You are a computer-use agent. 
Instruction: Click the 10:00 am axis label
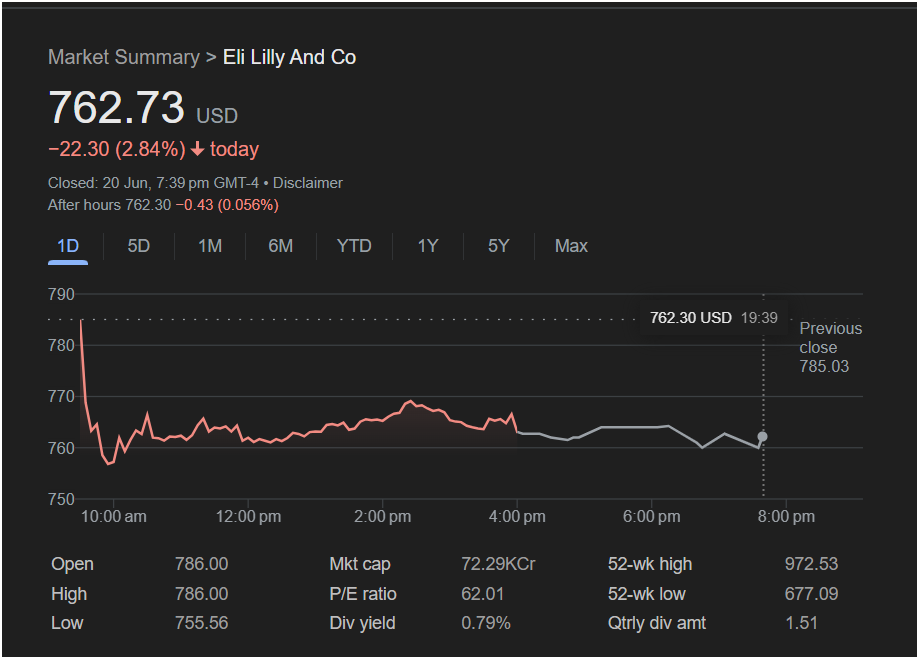coord(114,517)
